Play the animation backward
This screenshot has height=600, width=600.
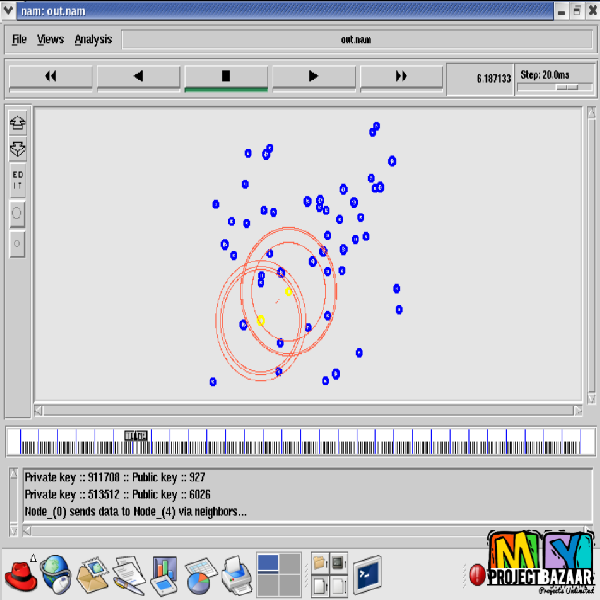139,77
